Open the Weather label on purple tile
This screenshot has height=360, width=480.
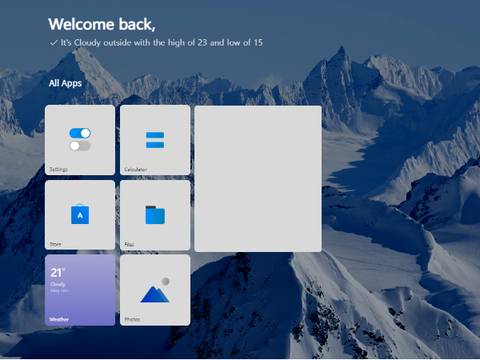tap(59, 319)
